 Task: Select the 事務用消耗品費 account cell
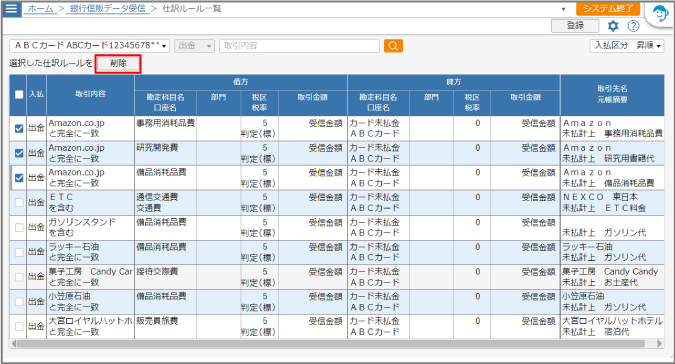[166, 128]
